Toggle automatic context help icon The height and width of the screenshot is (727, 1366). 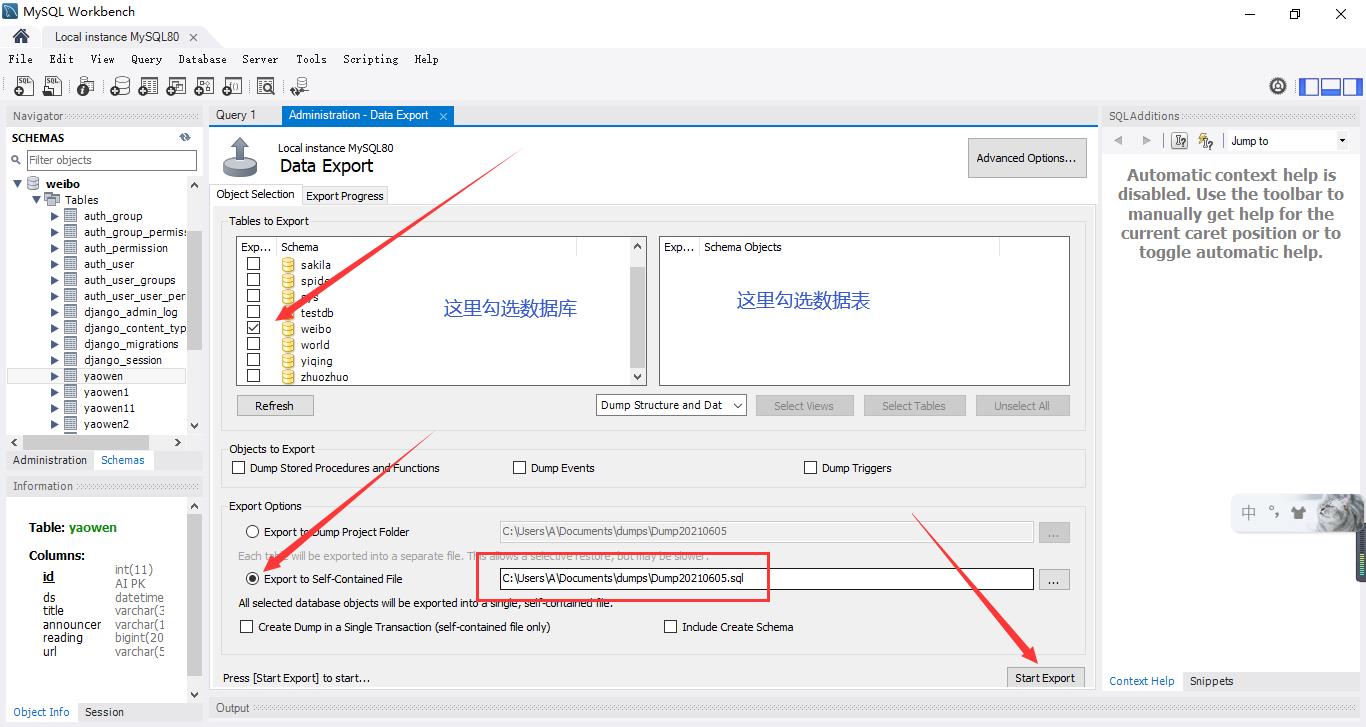coord(1206,141)
